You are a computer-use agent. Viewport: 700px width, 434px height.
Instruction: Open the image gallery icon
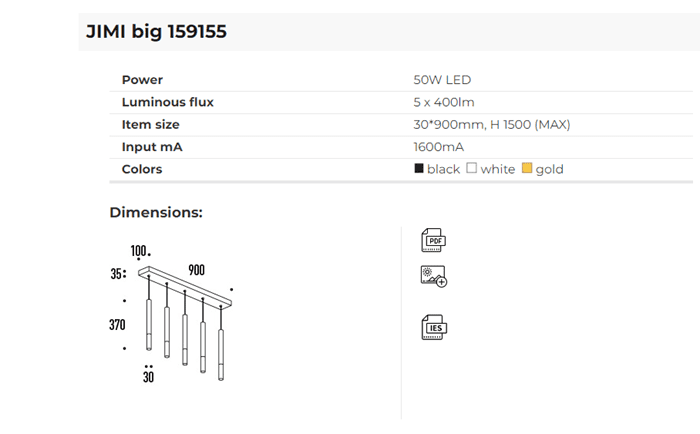pyautogui.click(x=434, y=277)
